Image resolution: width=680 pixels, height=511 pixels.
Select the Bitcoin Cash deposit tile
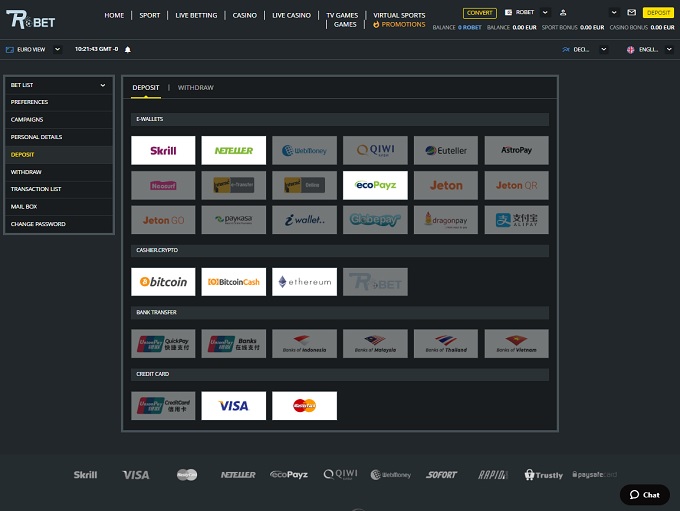click(233, 282)
